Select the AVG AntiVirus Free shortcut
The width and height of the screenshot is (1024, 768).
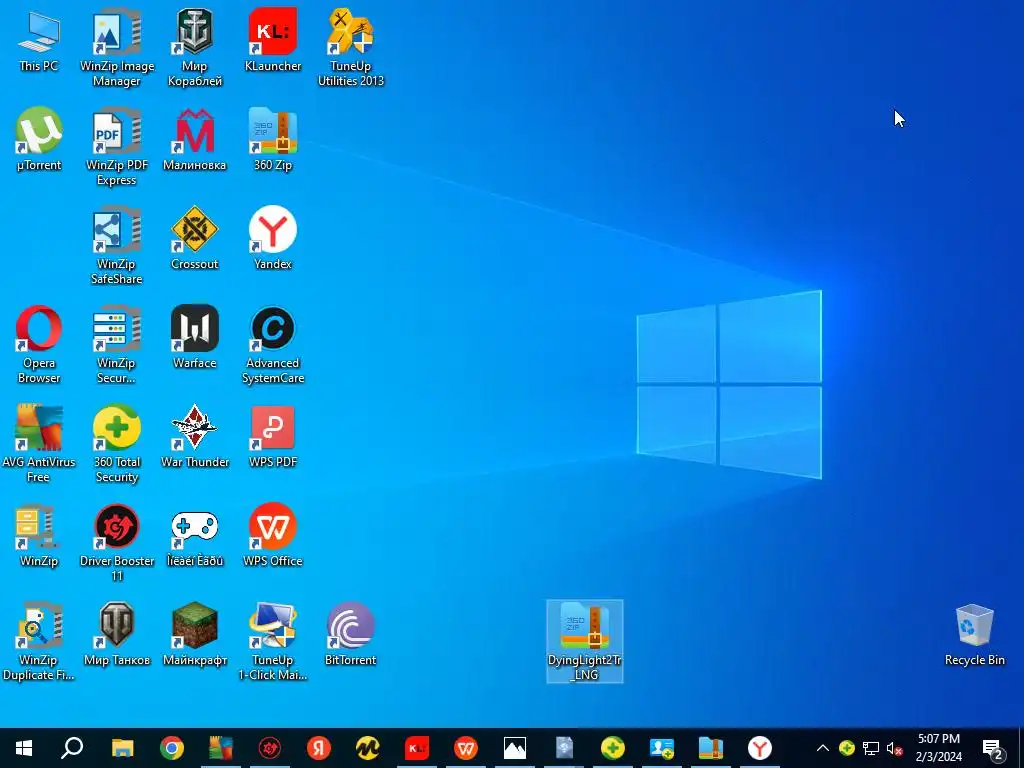click(x=39, y=444)
